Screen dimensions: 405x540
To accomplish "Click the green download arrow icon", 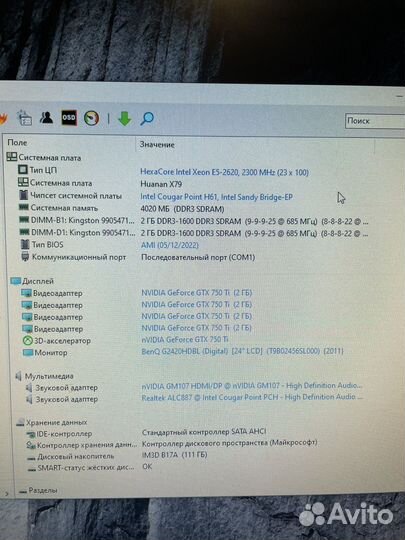I will (x=125, y=118).
